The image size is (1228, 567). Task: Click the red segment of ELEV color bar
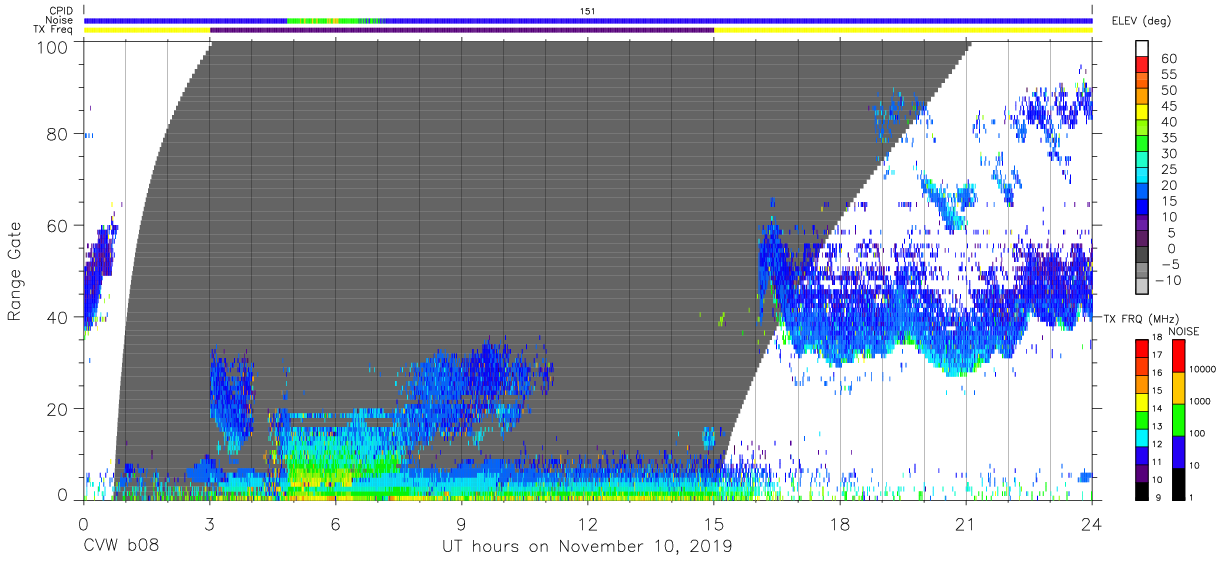point(1141,65)
